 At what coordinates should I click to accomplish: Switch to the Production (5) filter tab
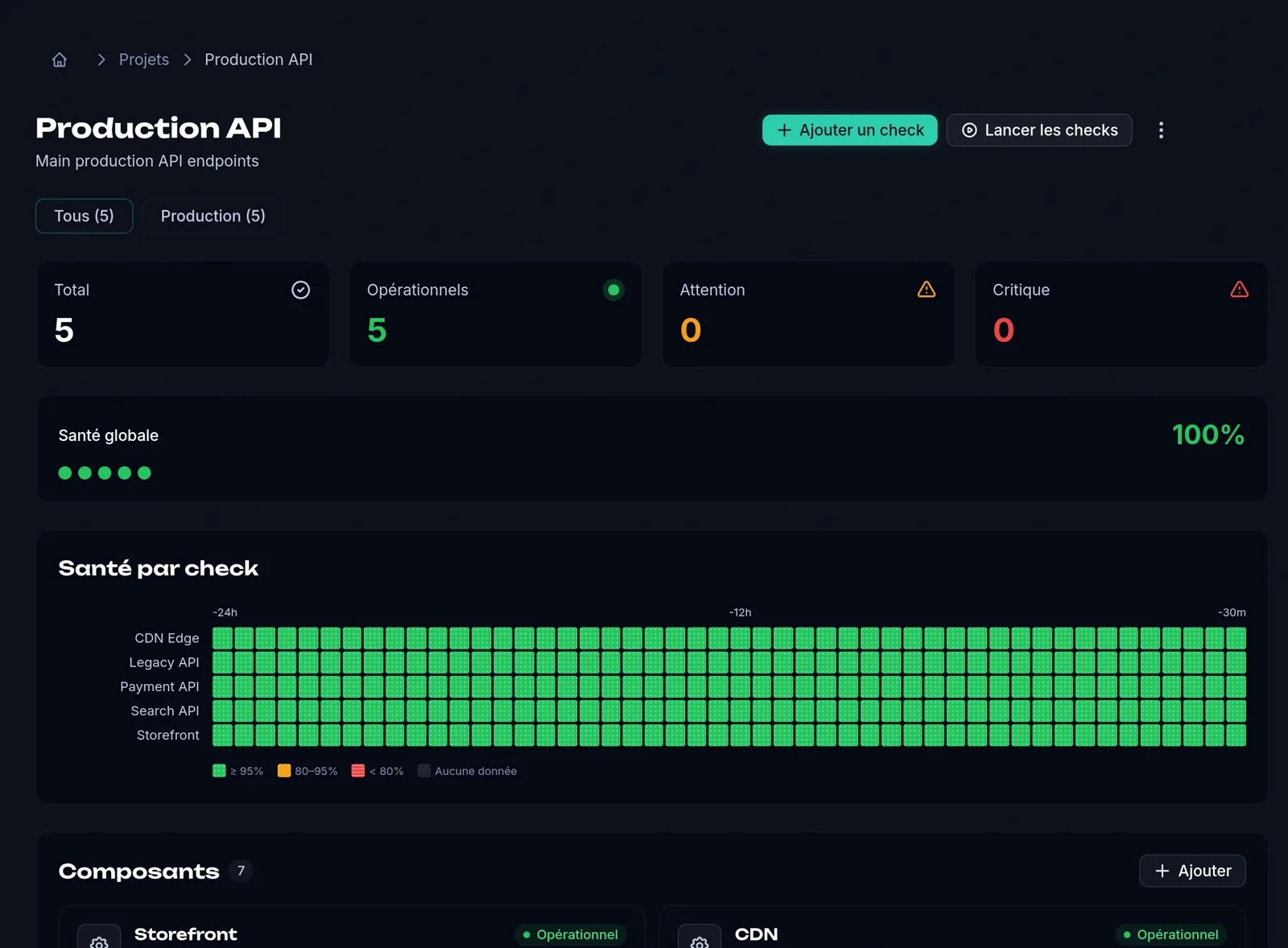[x=213, y=216]
